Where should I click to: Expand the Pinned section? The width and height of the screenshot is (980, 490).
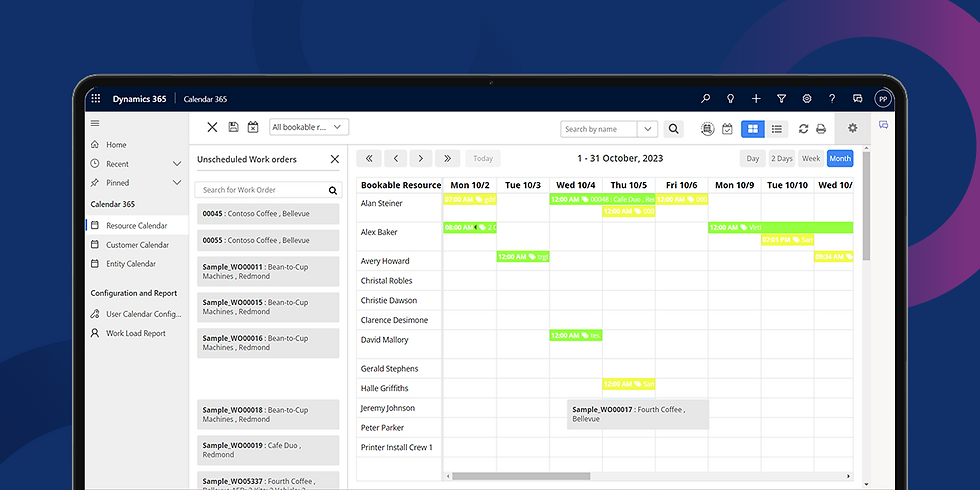click(x=177, y=182)
